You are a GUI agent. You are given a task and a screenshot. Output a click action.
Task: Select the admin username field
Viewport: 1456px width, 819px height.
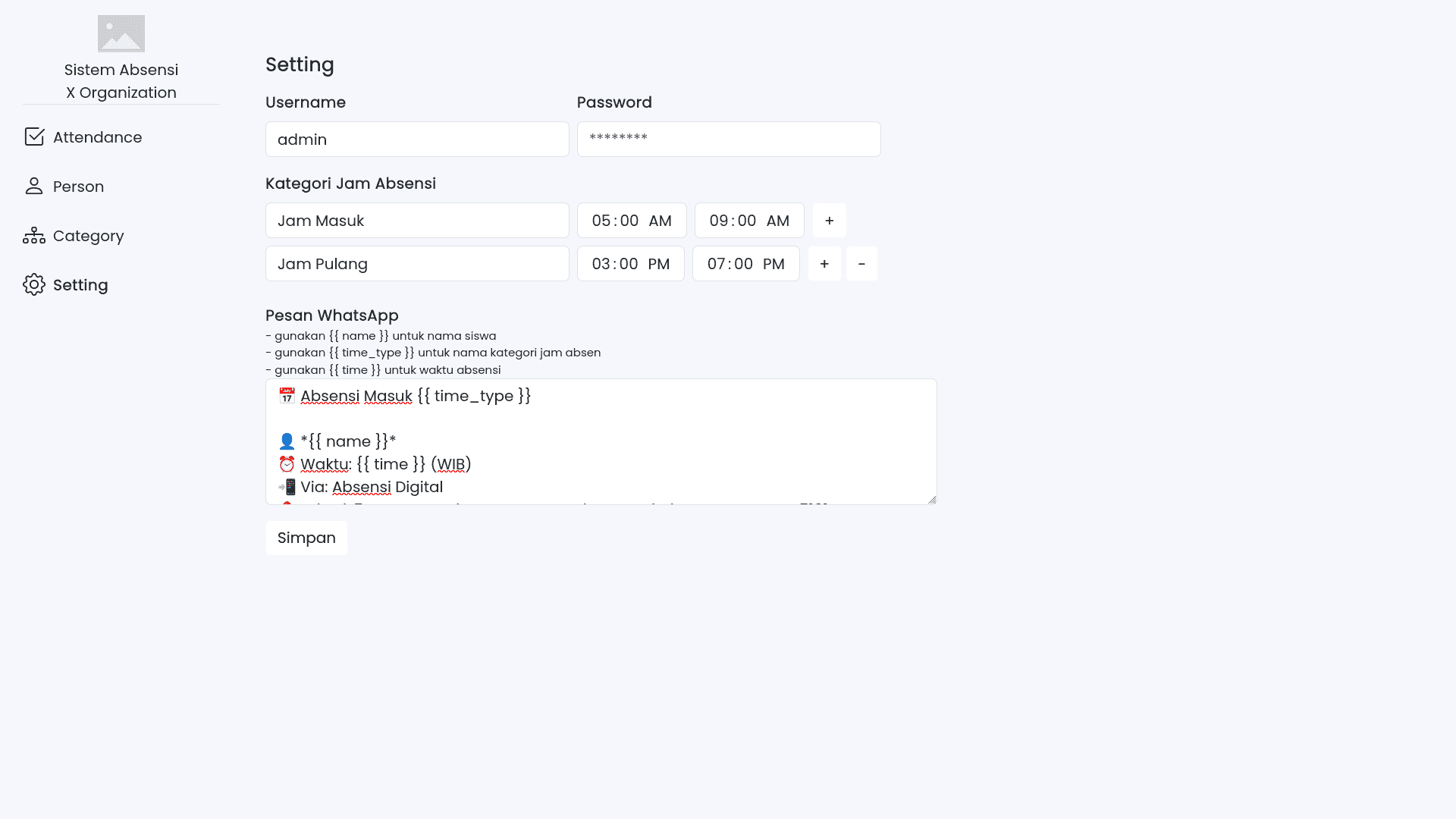tap(417, 139)
